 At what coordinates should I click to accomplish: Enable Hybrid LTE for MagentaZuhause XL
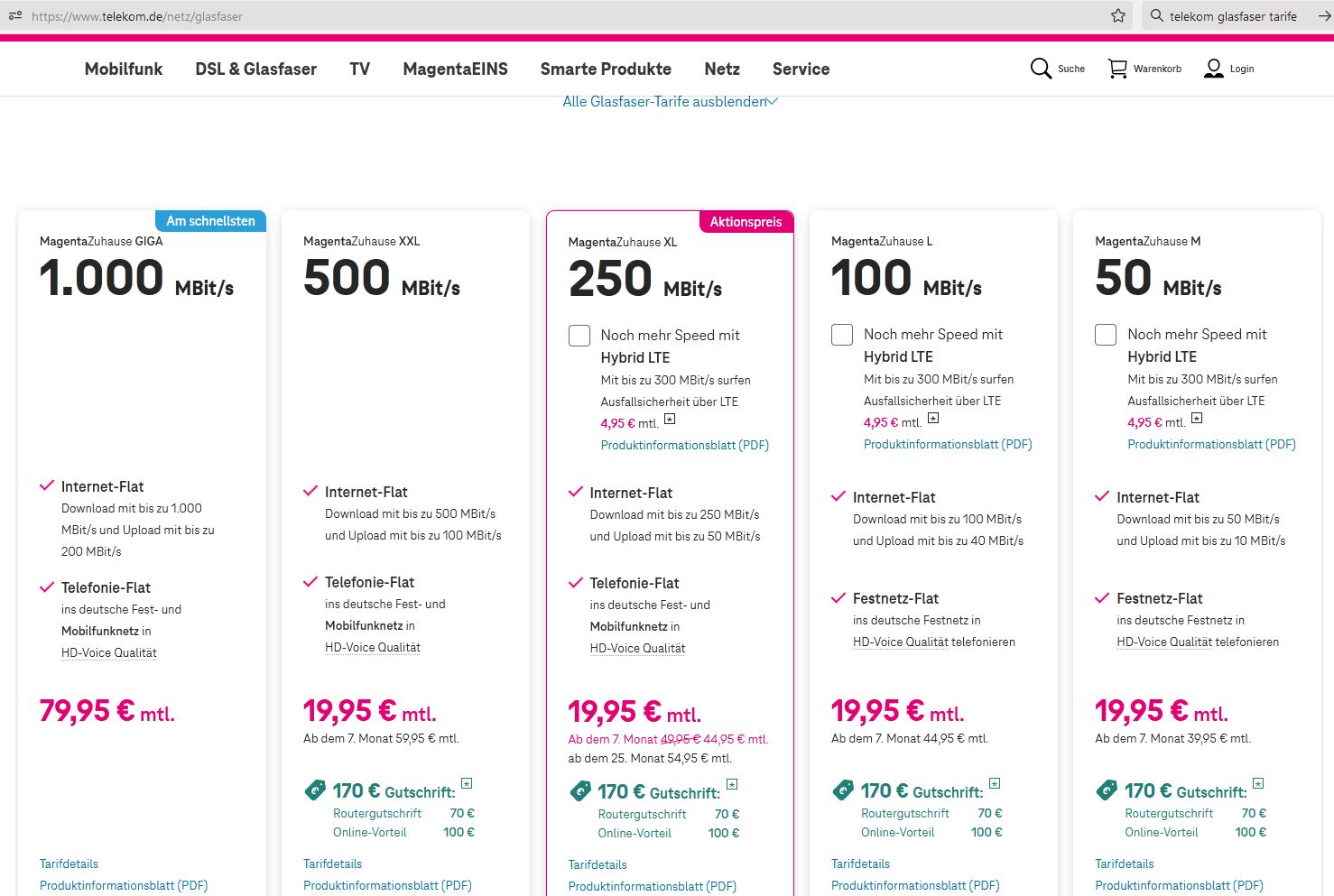579,336
